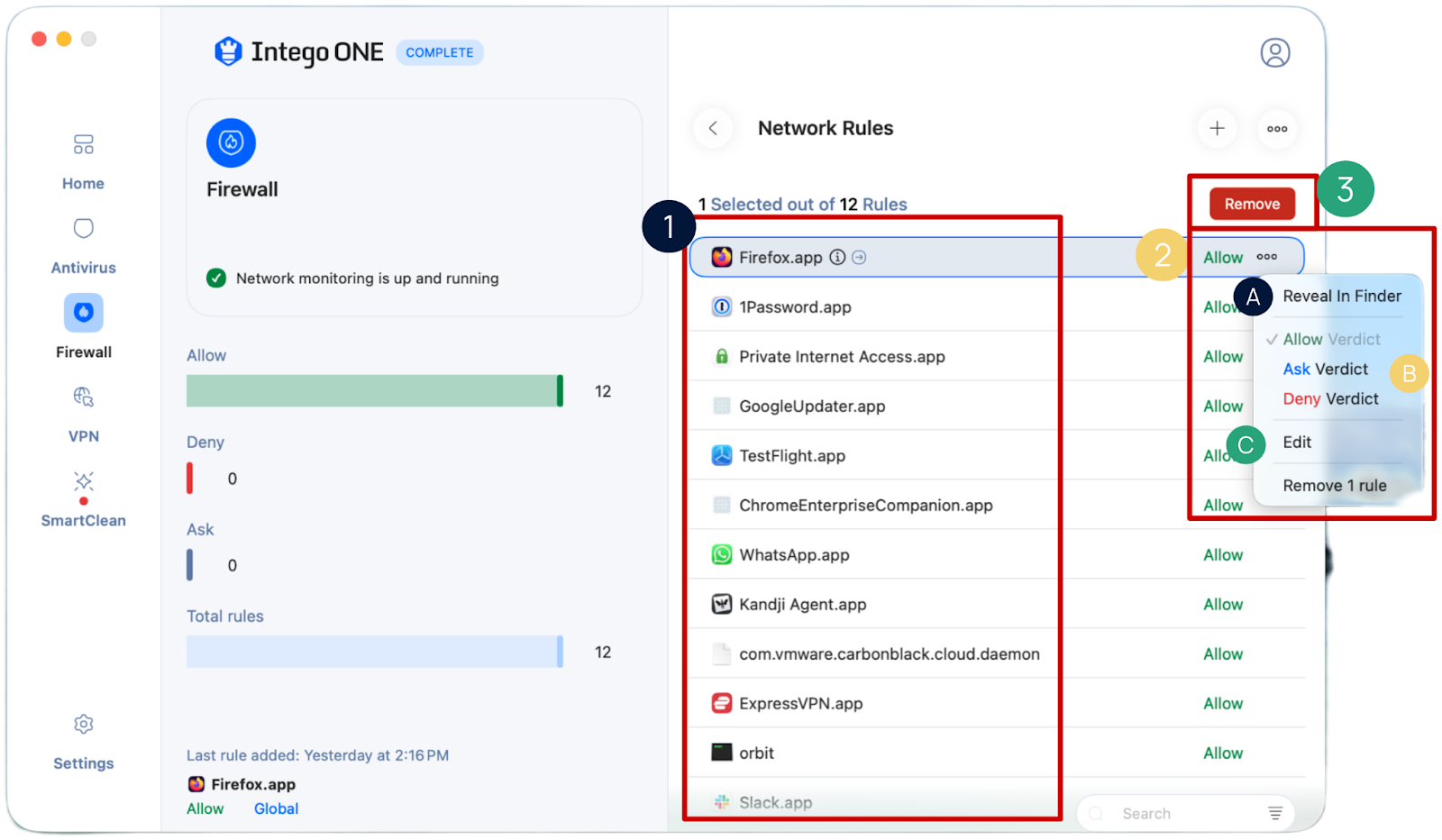
Task: Open Firefox.app row three-dot menu
Action: [1267, 257]
